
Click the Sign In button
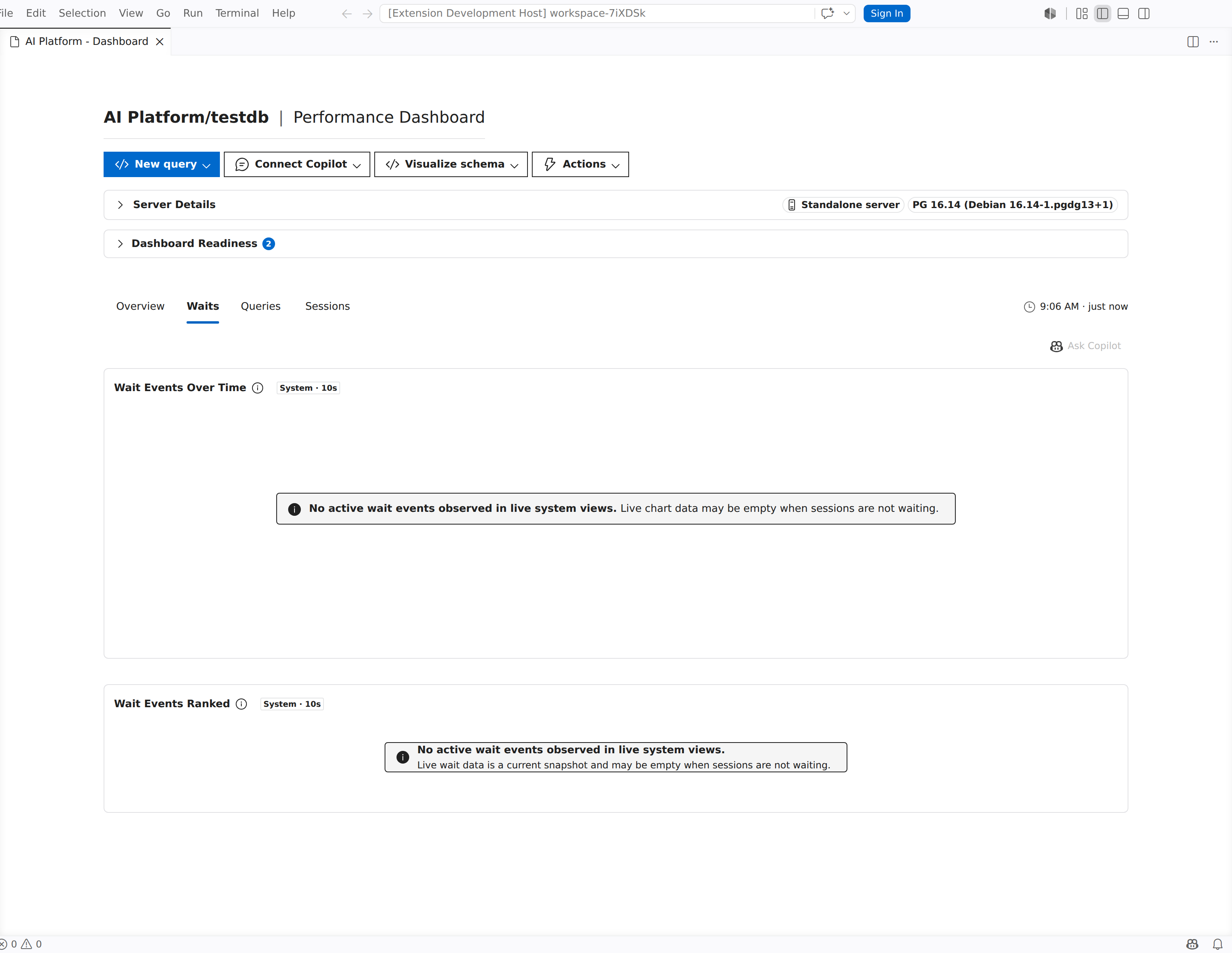click(x=886, y=14)
